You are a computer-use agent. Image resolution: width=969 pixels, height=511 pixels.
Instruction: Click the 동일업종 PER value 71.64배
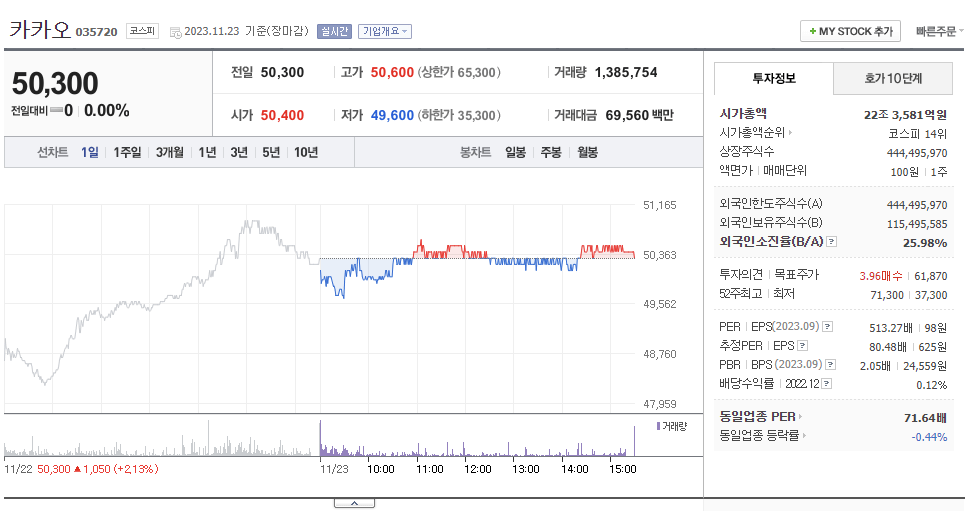point(925,418)
